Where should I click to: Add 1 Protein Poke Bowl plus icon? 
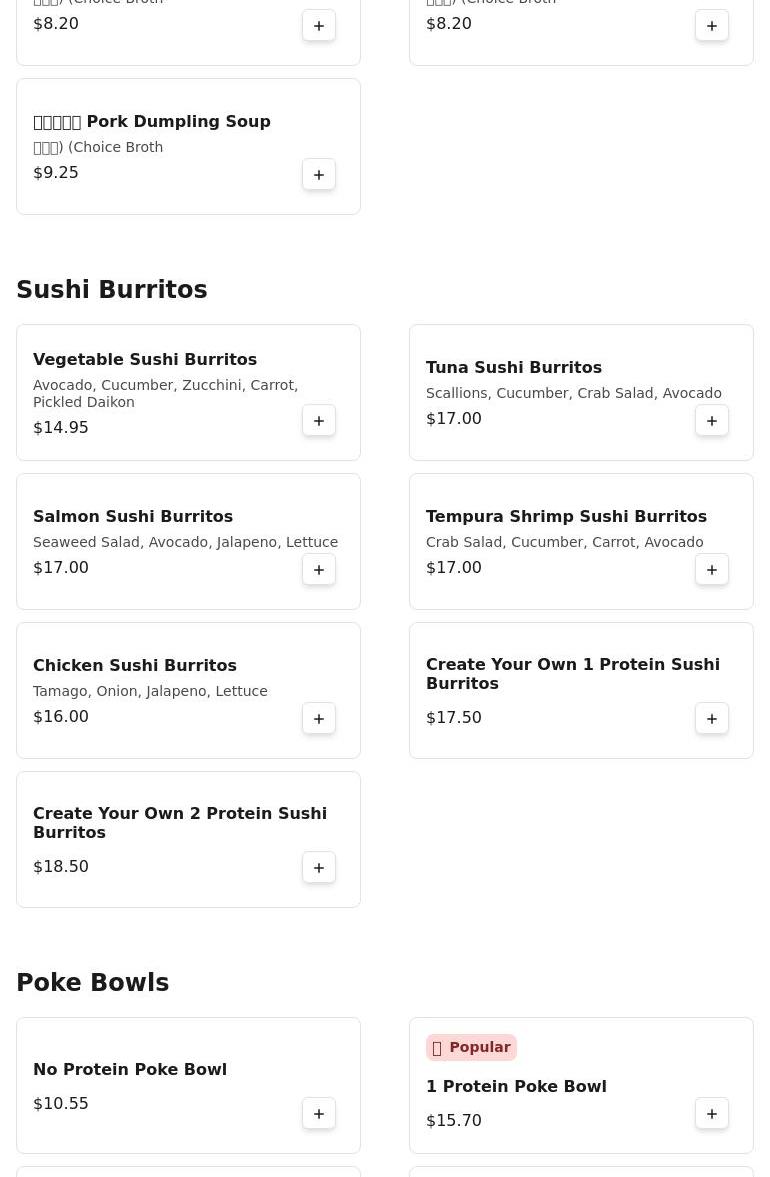(x=711, y=1114)
